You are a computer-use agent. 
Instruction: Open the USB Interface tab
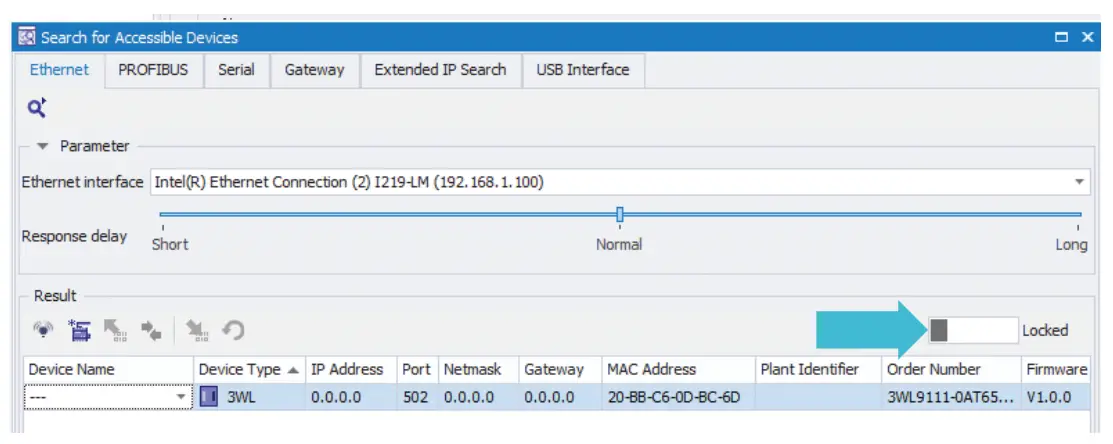[583, 70]
